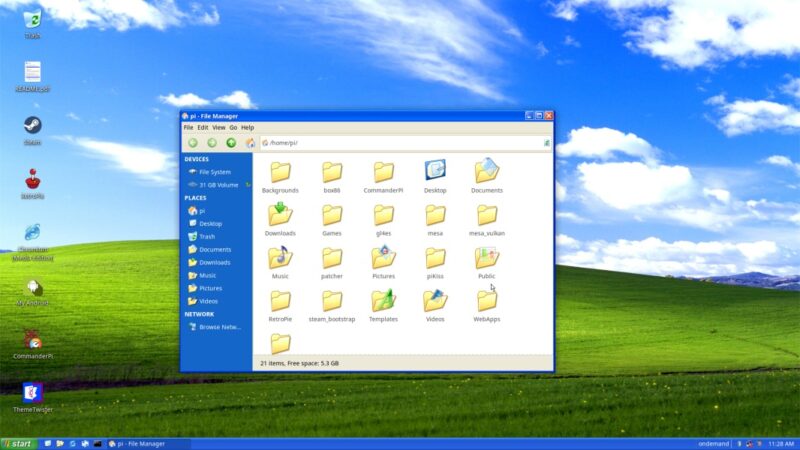Open the File menu
The height and width of the screenshot is (450, 800).
click(188, 128)
